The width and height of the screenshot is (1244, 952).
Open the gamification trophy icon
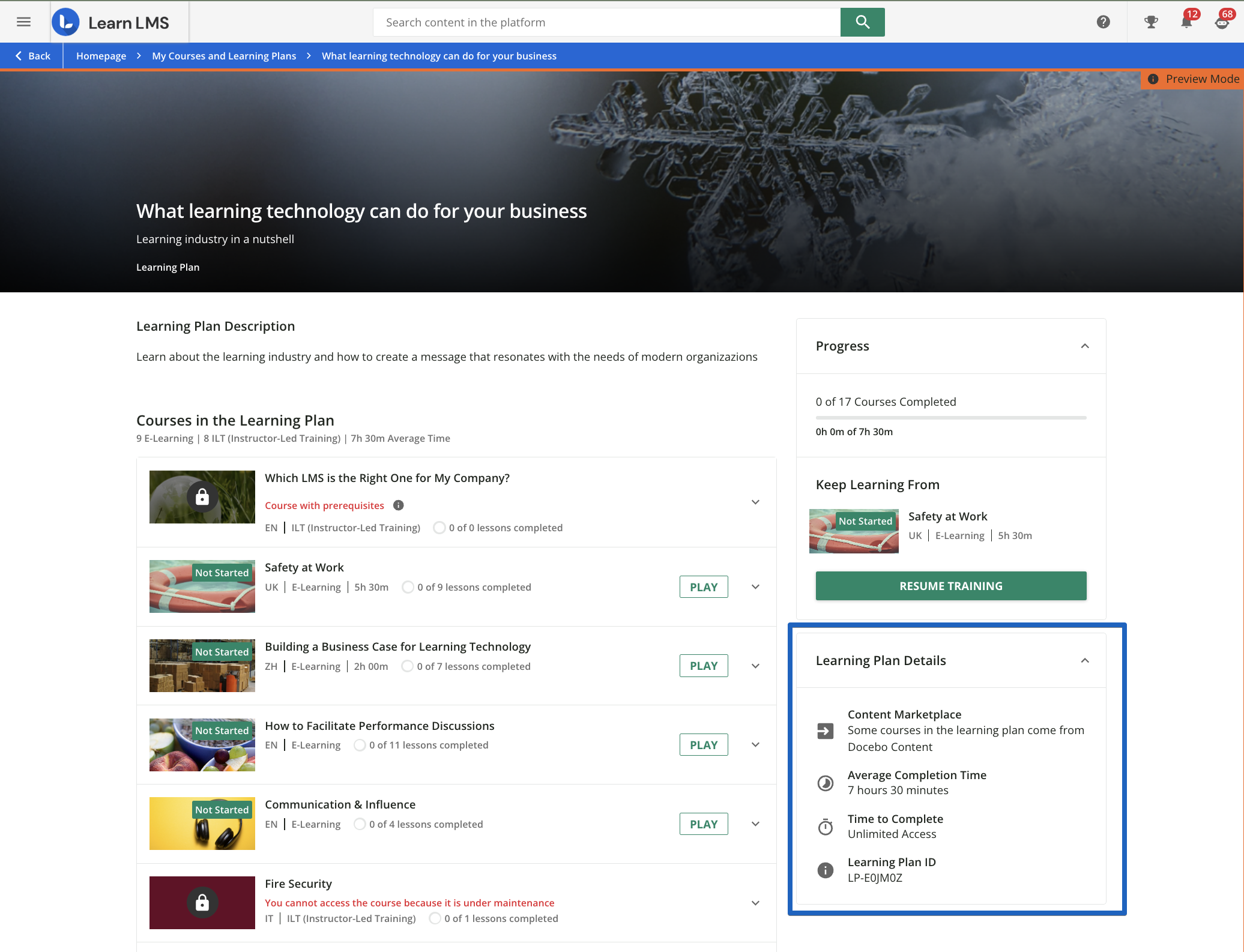point(1150,22)
